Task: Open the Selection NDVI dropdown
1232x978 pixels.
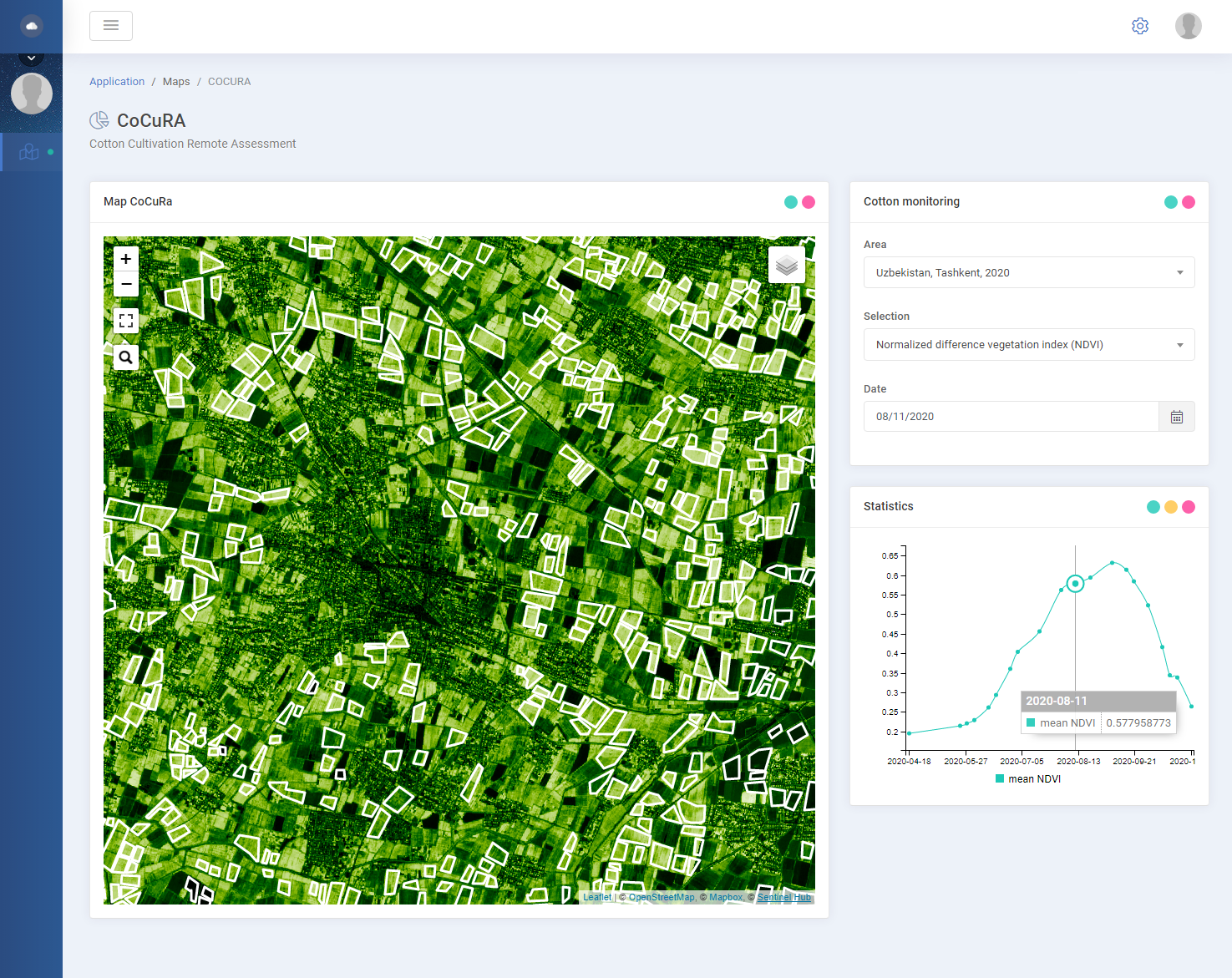Action: tap(1028, 345)
